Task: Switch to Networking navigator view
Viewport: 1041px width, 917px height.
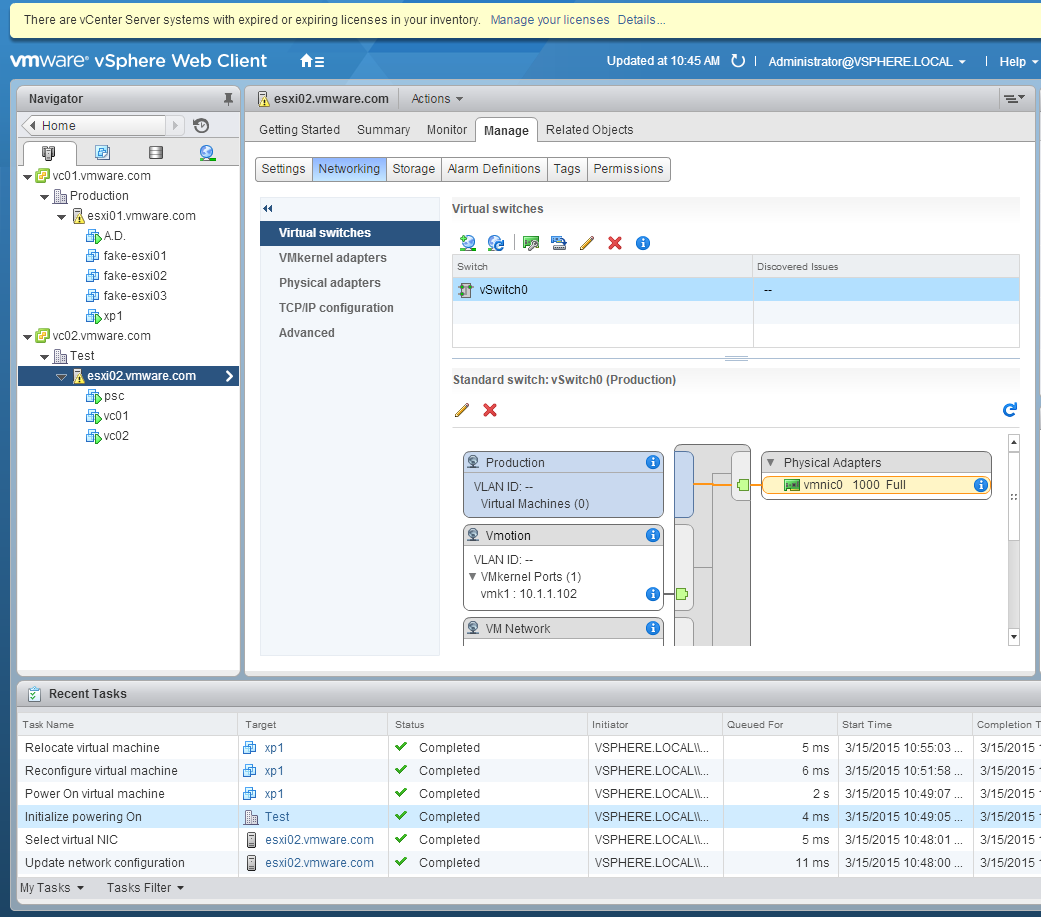Action: point(207,153)
